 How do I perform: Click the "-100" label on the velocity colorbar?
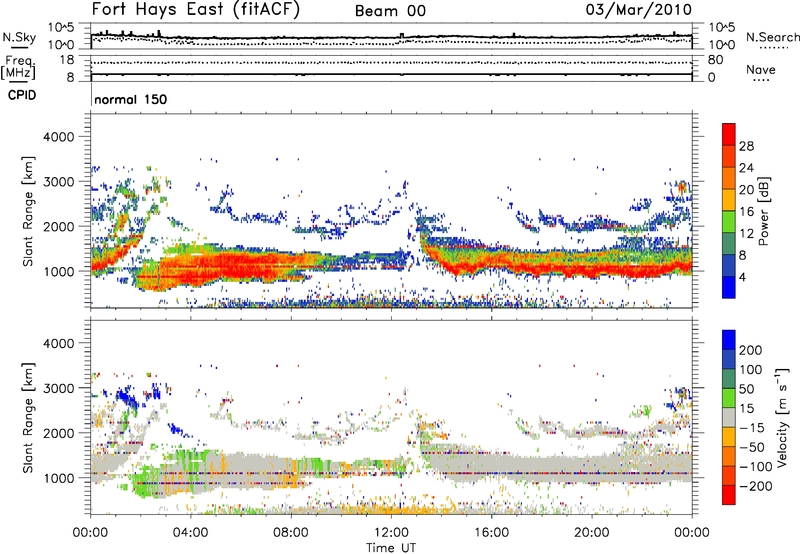click(x=755, y=467)
